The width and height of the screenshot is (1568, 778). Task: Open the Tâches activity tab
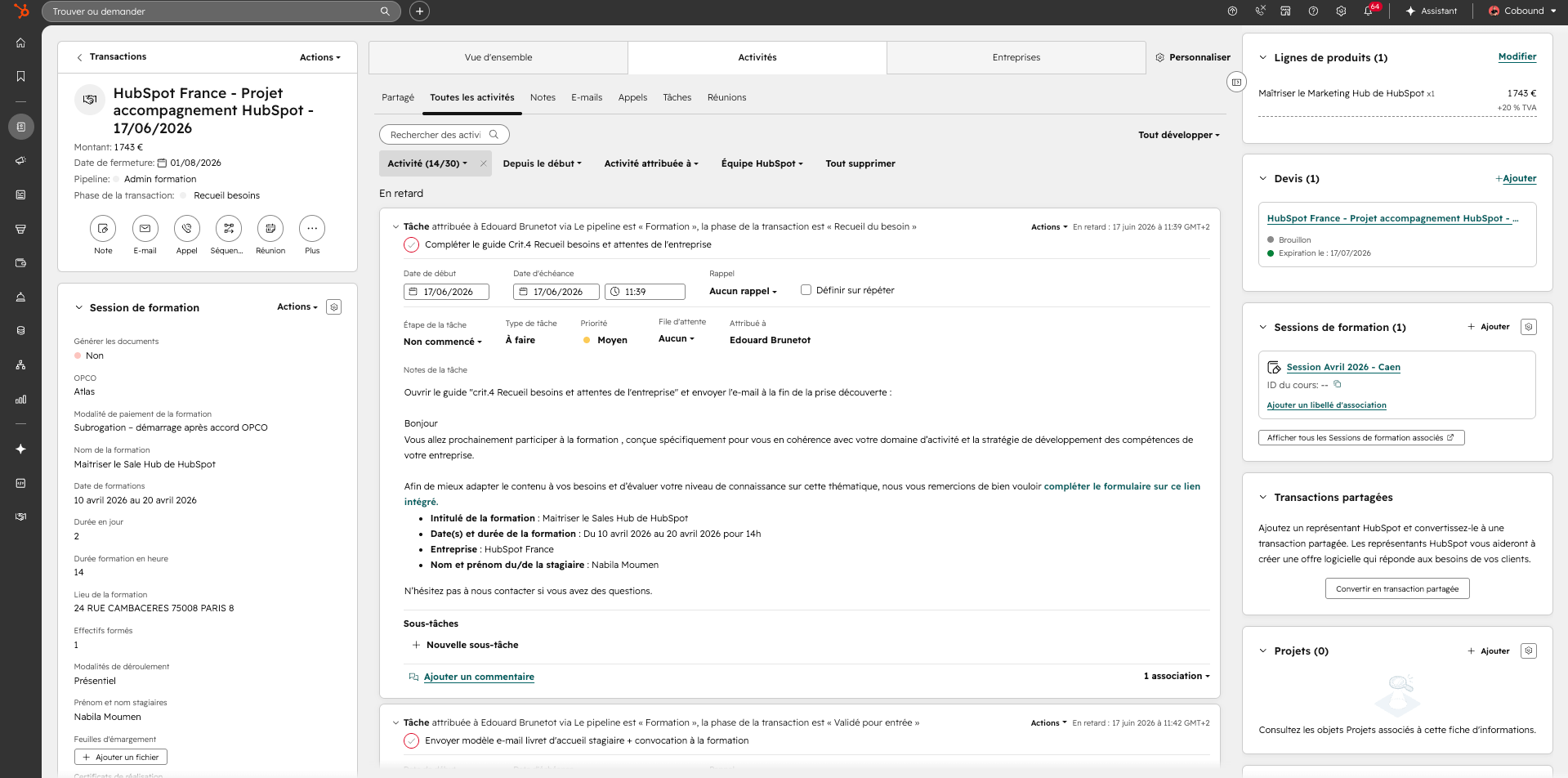[x=677, y=97]
